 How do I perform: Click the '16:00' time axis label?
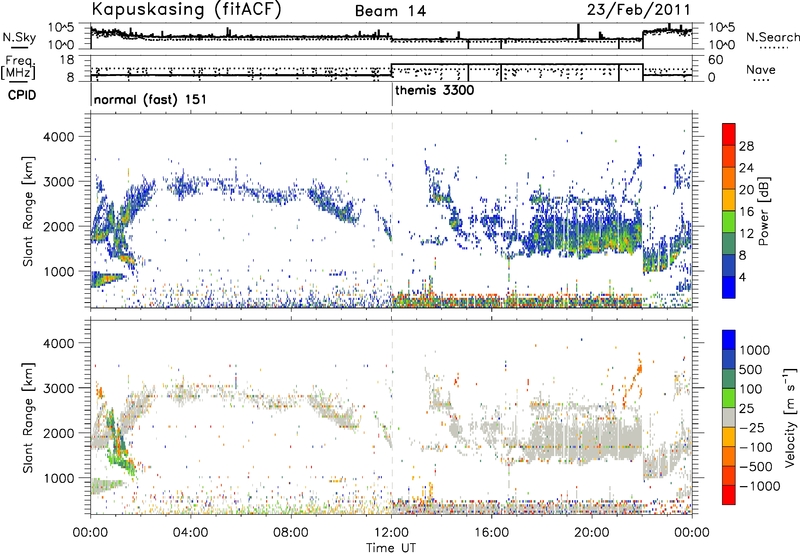click(492, 533)
